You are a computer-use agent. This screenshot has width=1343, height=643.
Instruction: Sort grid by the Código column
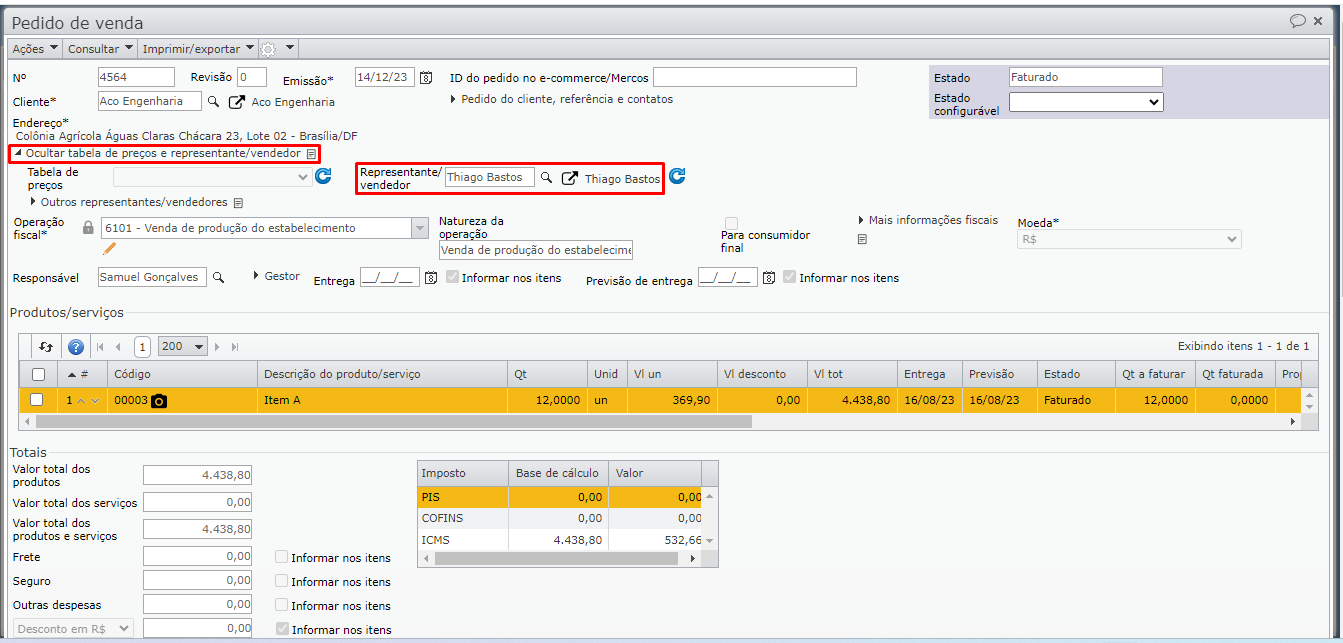coord(182,374)
